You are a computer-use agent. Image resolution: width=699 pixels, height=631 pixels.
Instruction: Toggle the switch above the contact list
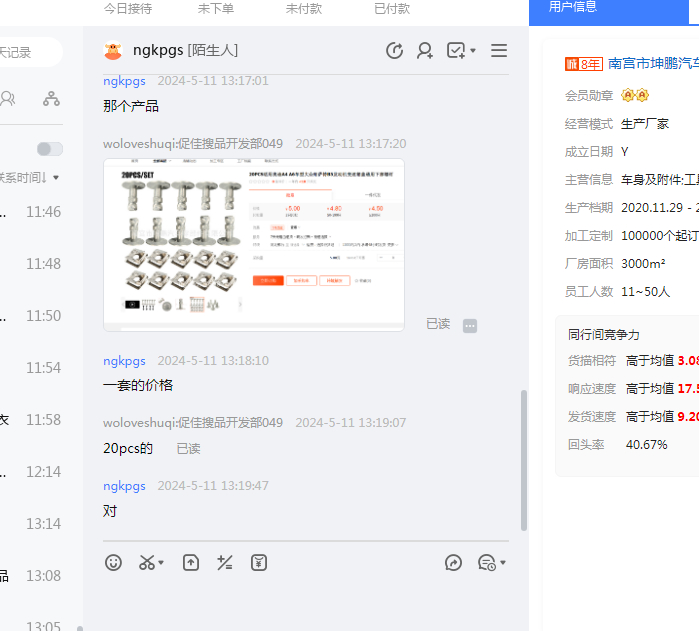49,149
